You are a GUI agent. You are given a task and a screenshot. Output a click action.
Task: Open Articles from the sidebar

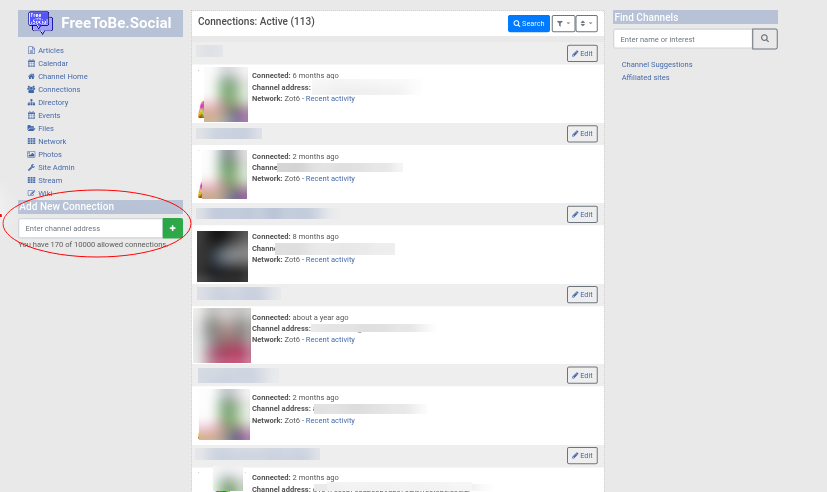click(x=51, y=51)
